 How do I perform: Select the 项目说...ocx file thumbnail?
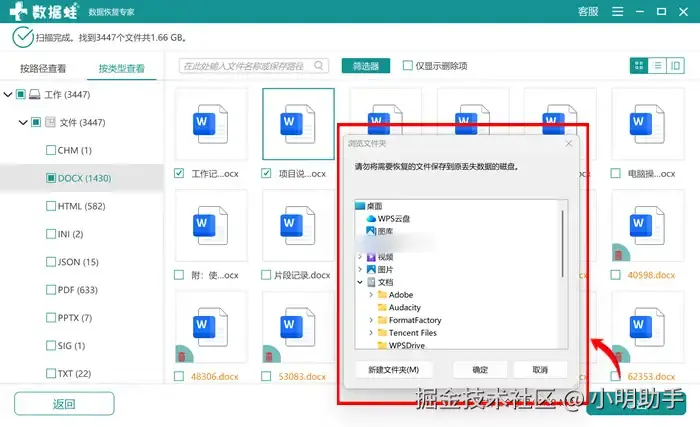point(298,124)
